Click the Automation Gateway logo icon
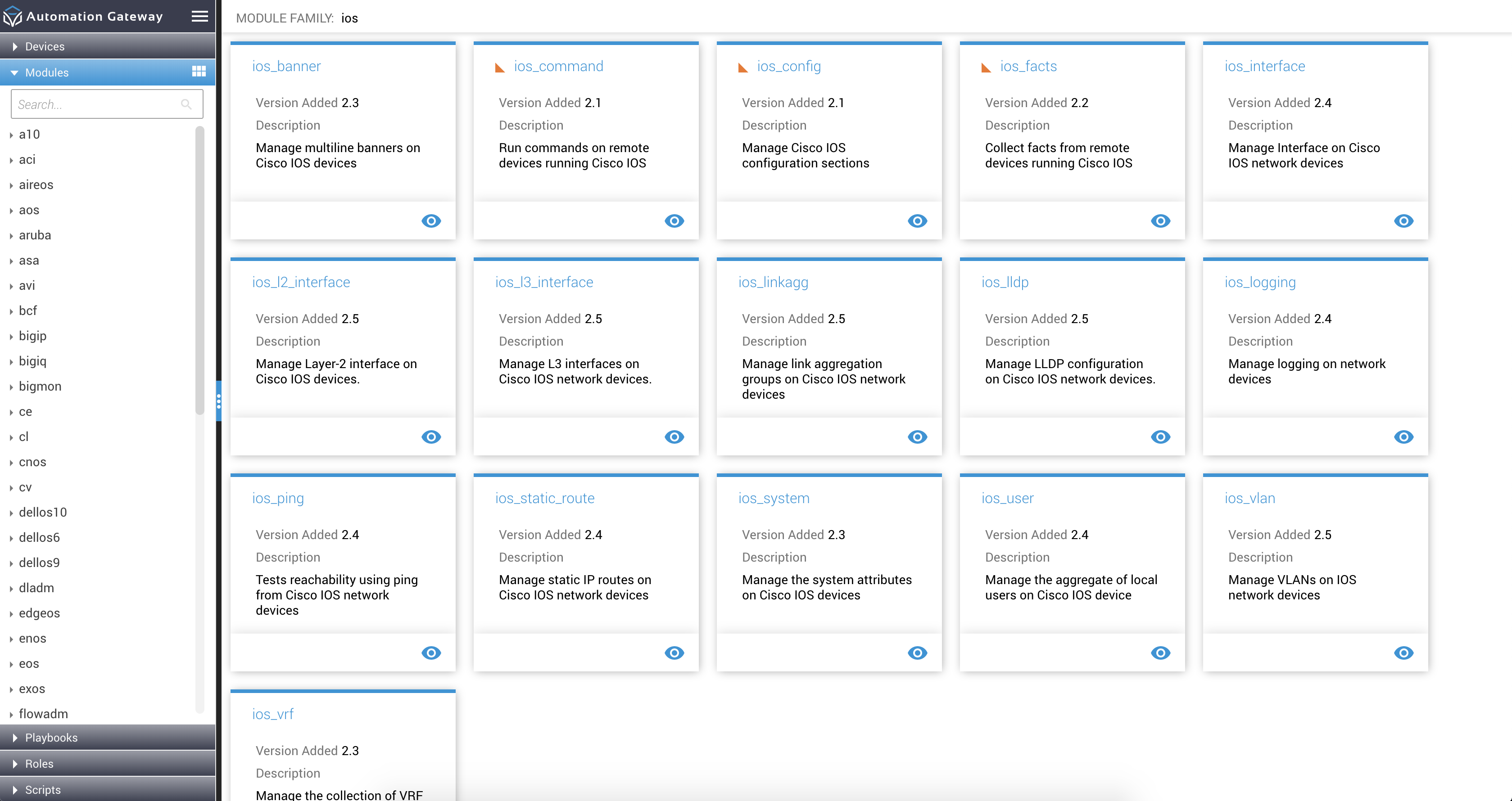Image resolution: width=1512 pixels, height=801 pixels. [x=12, y=17]
